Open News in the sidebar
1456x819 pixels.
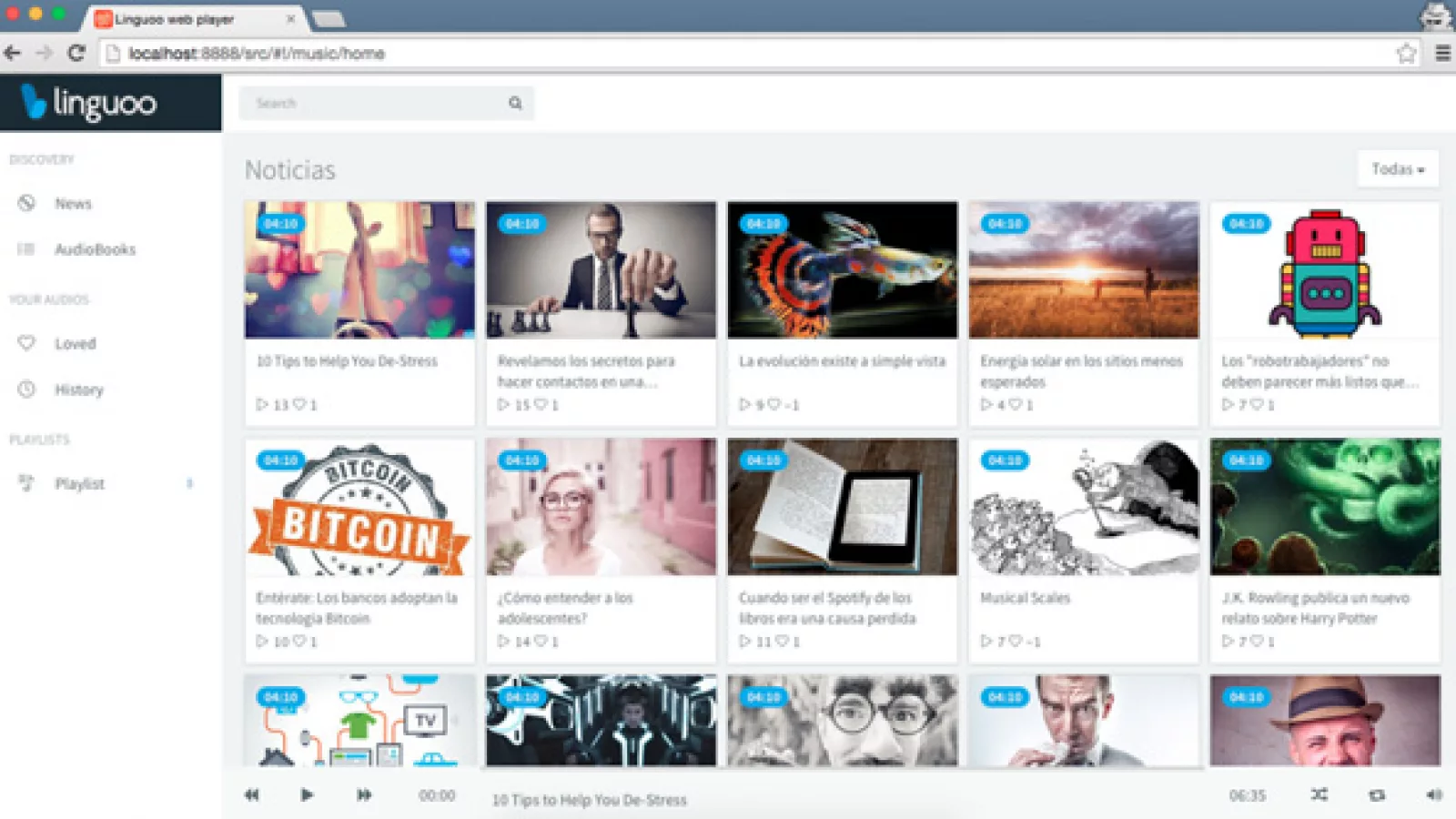click(73, 204)
